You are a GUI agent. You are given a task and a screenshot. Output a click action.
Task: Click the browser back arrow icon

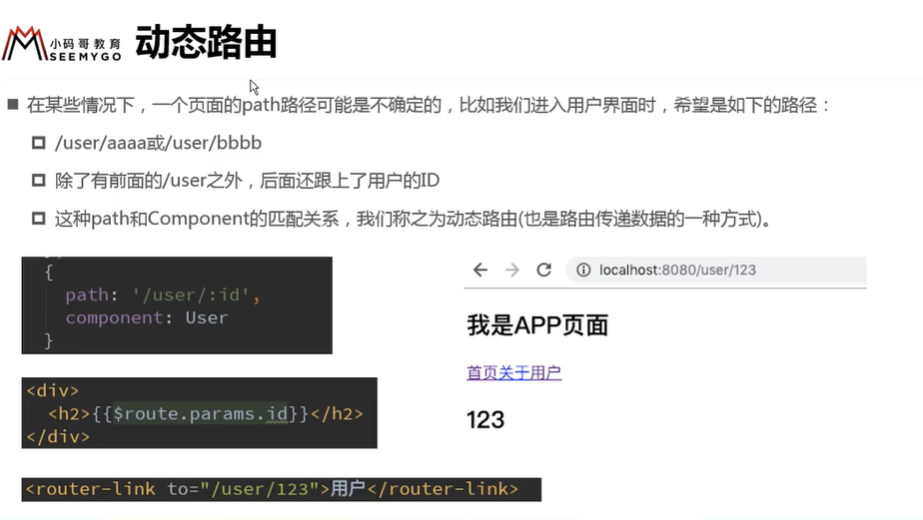[480, 270]
